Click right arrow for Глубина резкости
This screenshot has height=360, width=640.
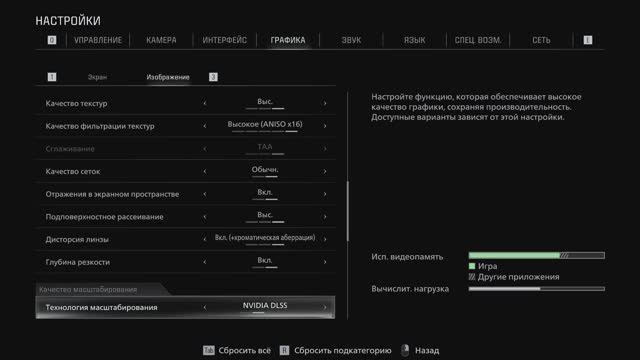325,262
